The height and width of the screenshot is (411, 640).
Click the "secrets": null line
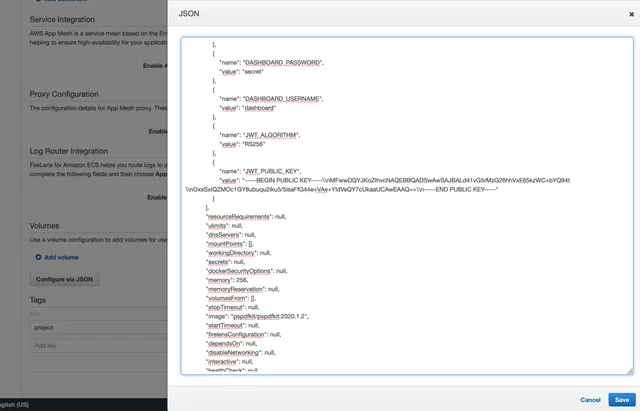[226, 262]
